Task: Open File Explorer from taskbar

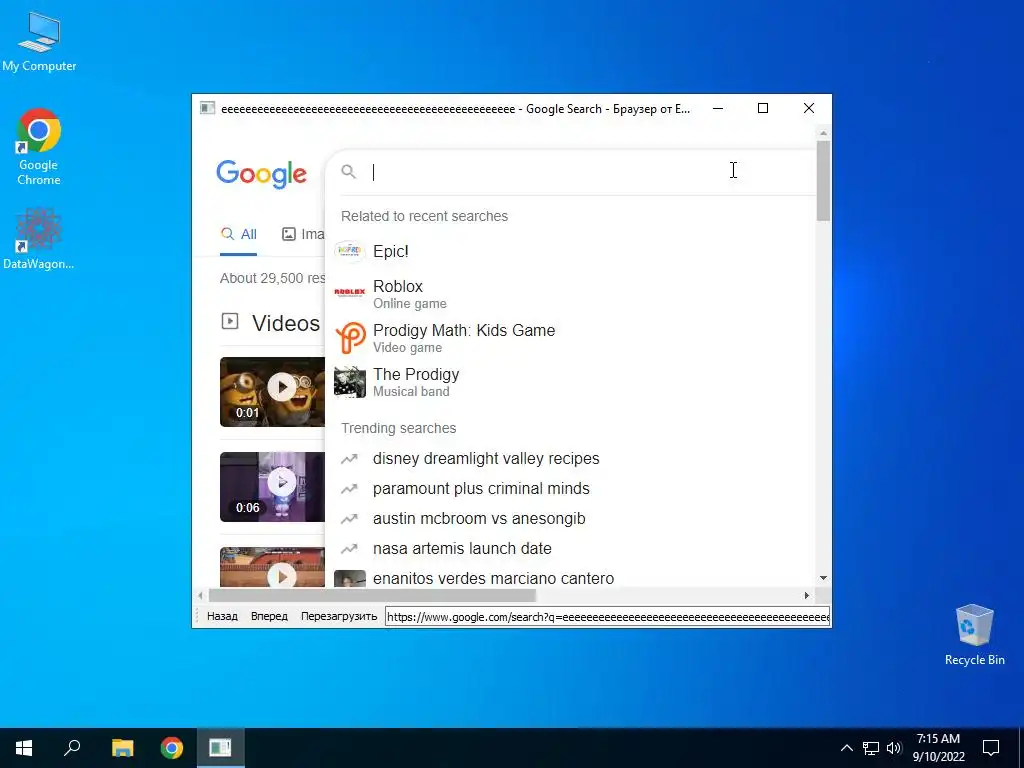Action: click(x=122, y=748)
